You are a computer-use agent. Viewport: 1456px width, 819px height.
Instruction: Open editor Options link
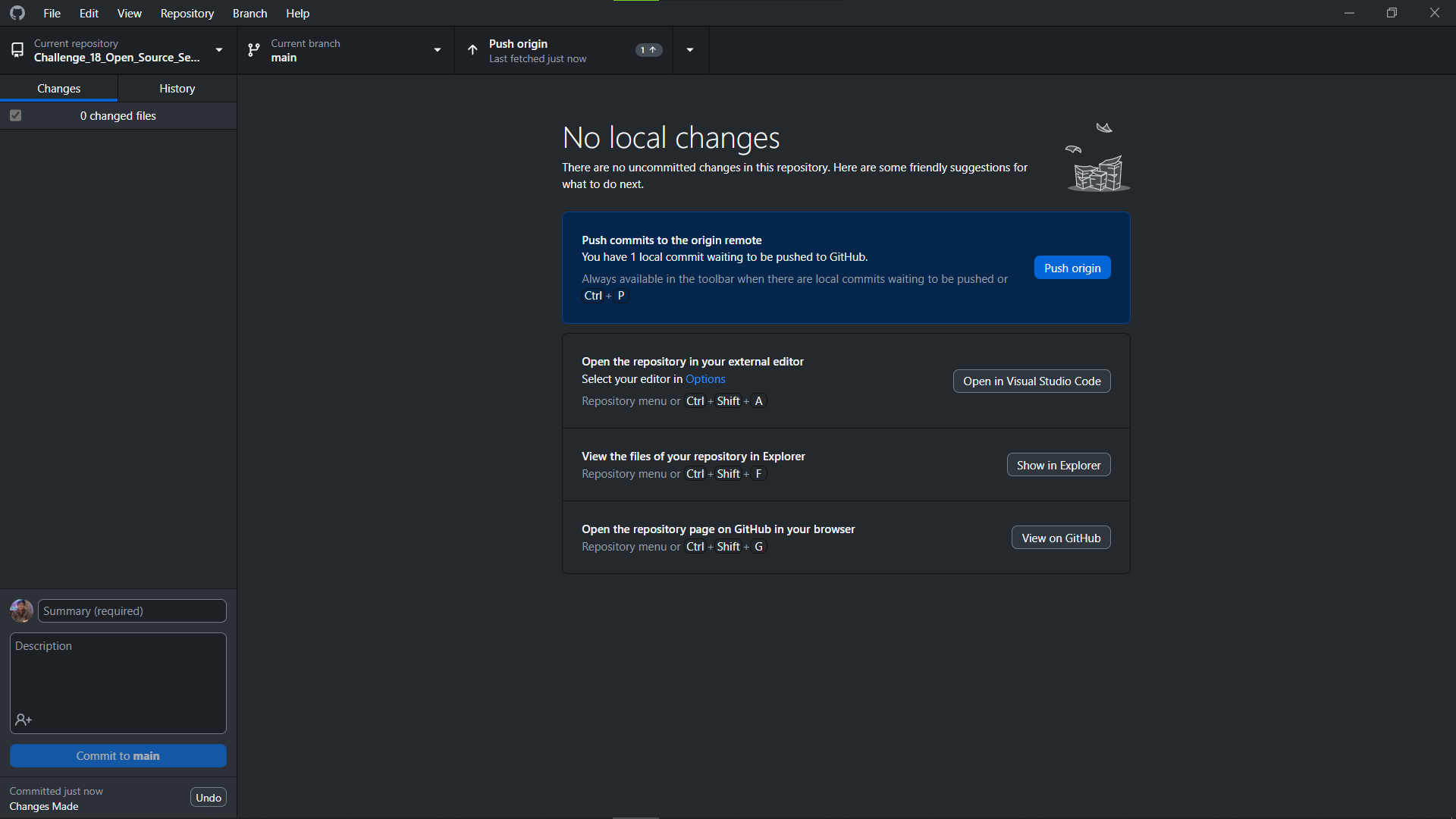pyautogui.click(x=705, y=378)
